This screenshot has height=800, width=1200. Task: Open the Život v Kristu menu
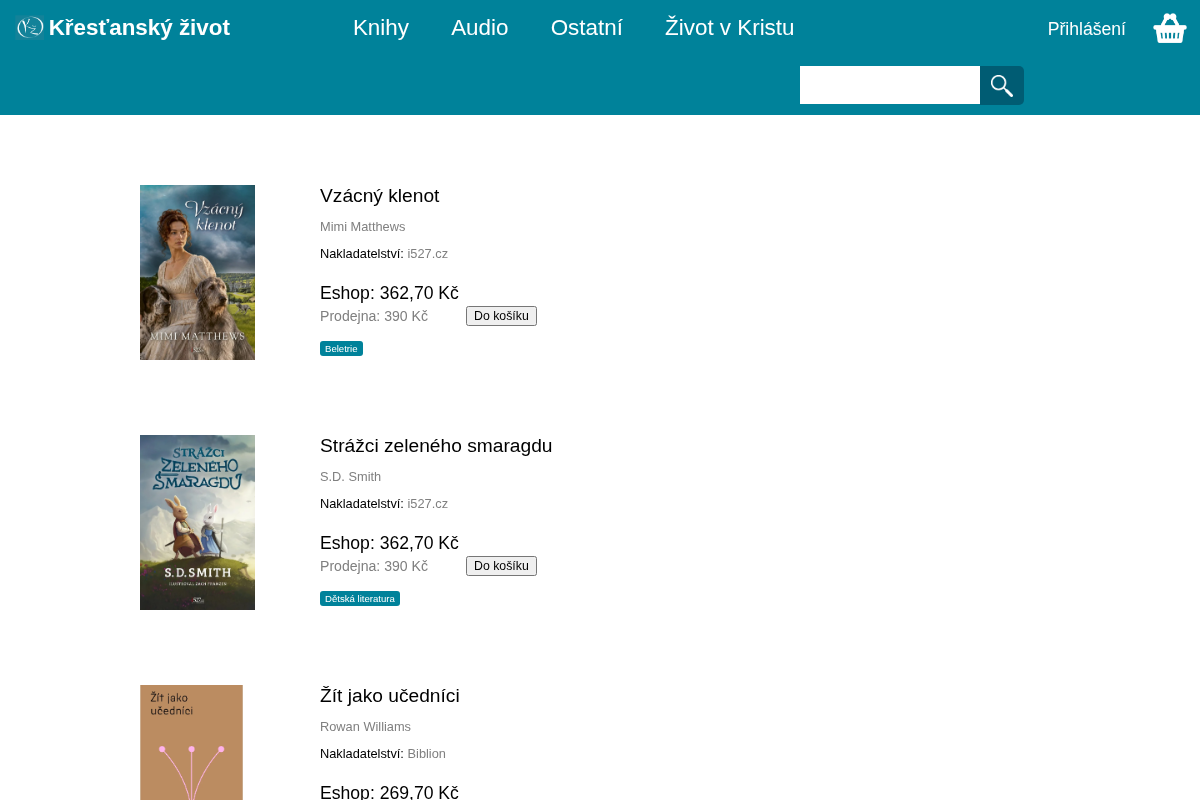(730, 28)
